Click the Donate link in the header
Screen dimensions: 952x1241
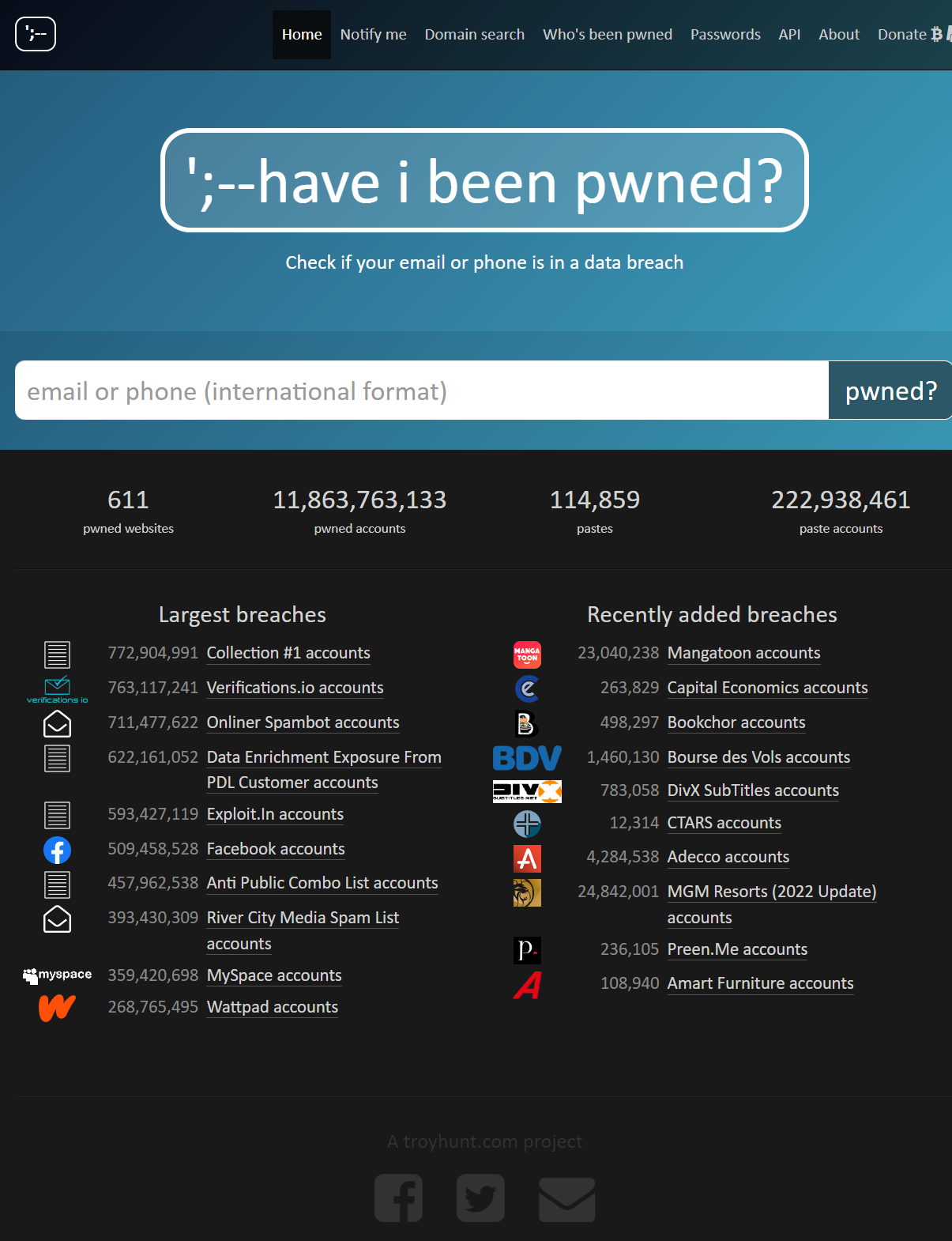click(902, 35)
